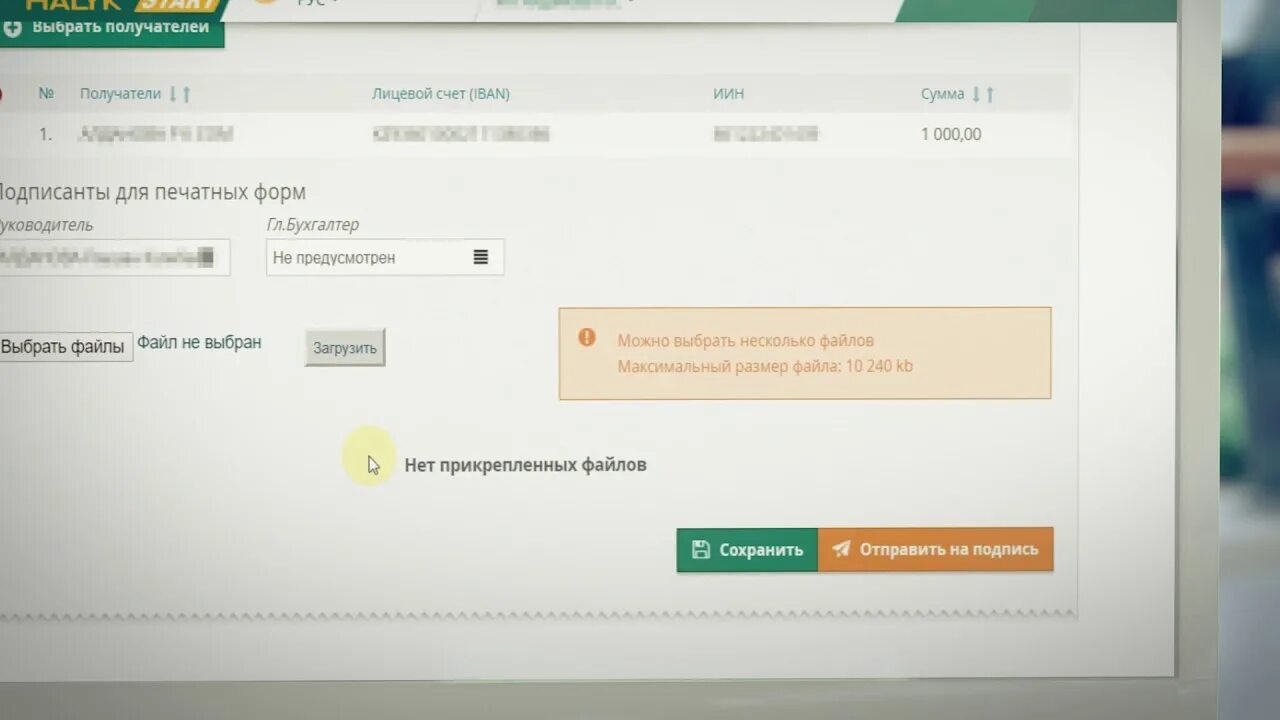The height and width of the screenshot is (720, 1280).
Task: Sort recipients by 'Получатели' column arrows
Action: (179, 94)
